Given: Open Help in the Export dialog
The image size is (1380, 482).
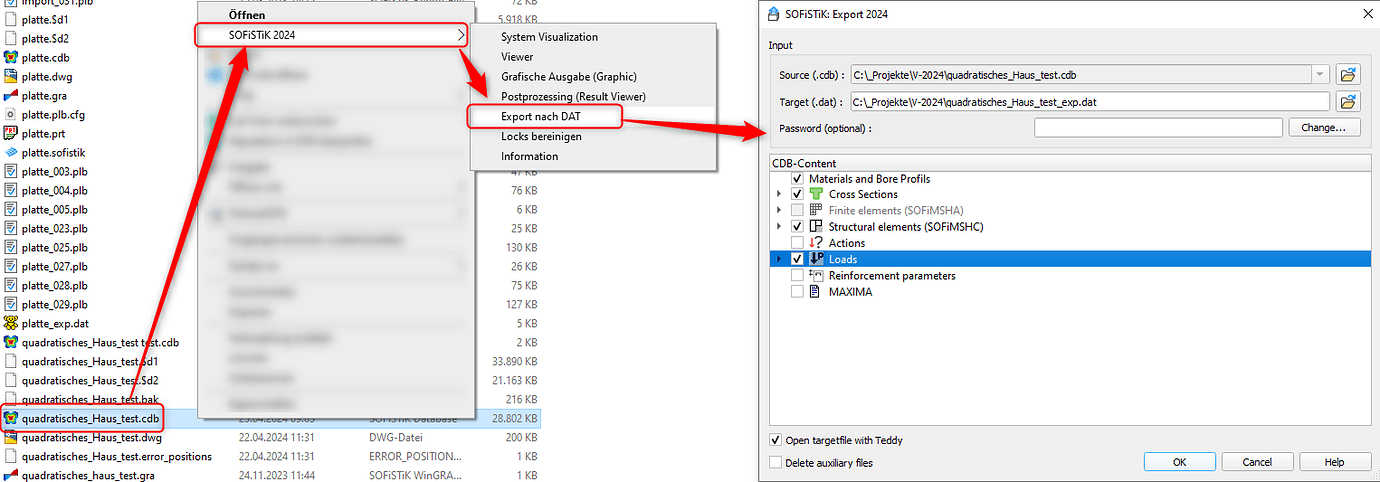Looking at the screenshot, I should [x=1335, y=462].
